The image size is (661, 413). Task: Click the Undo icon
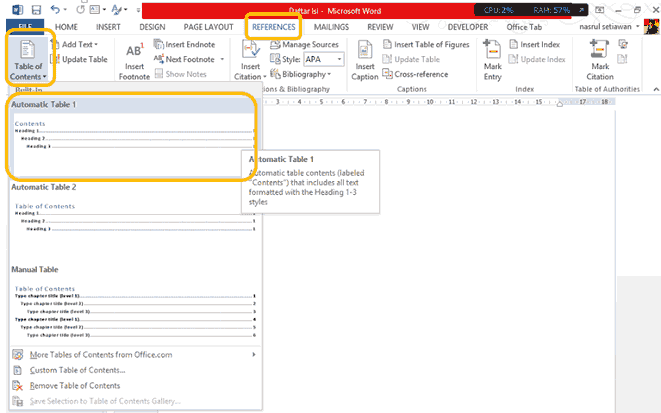(55, 9)
